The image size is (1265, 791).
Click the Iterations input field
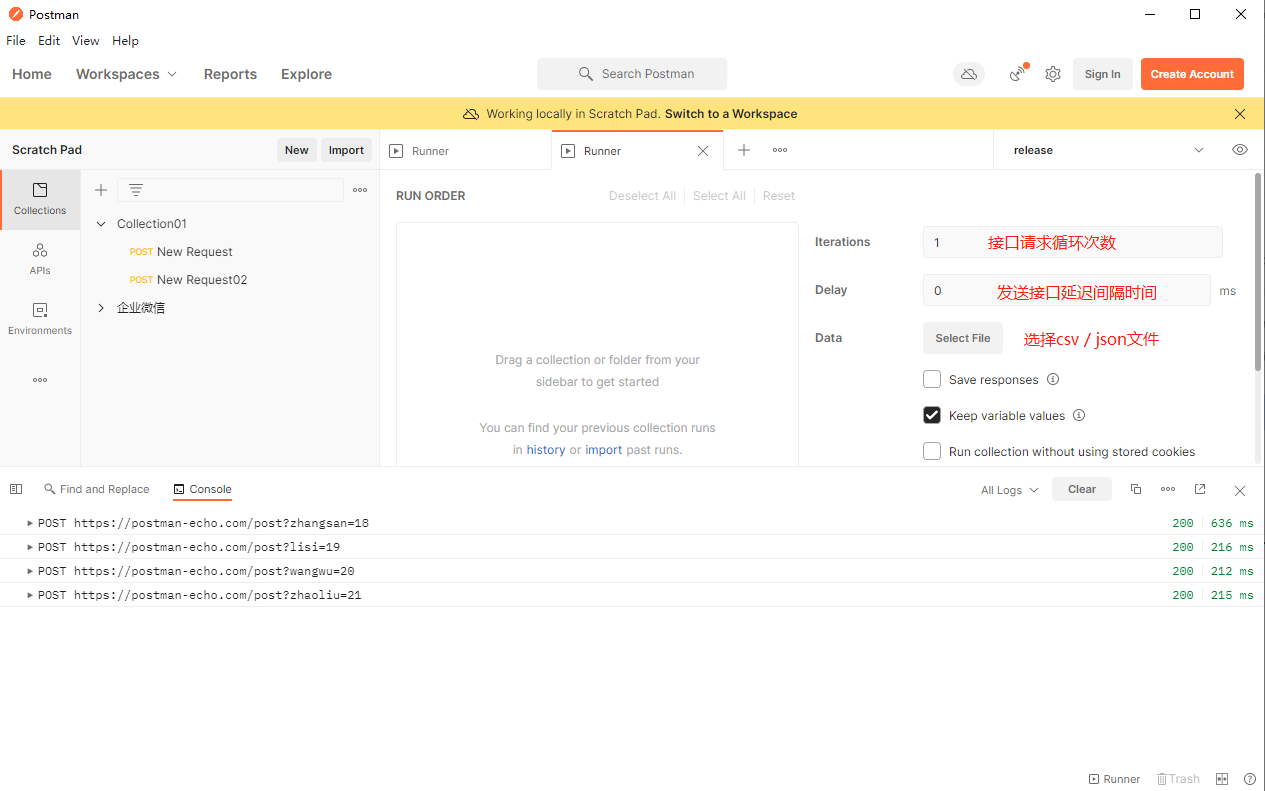1072,242
